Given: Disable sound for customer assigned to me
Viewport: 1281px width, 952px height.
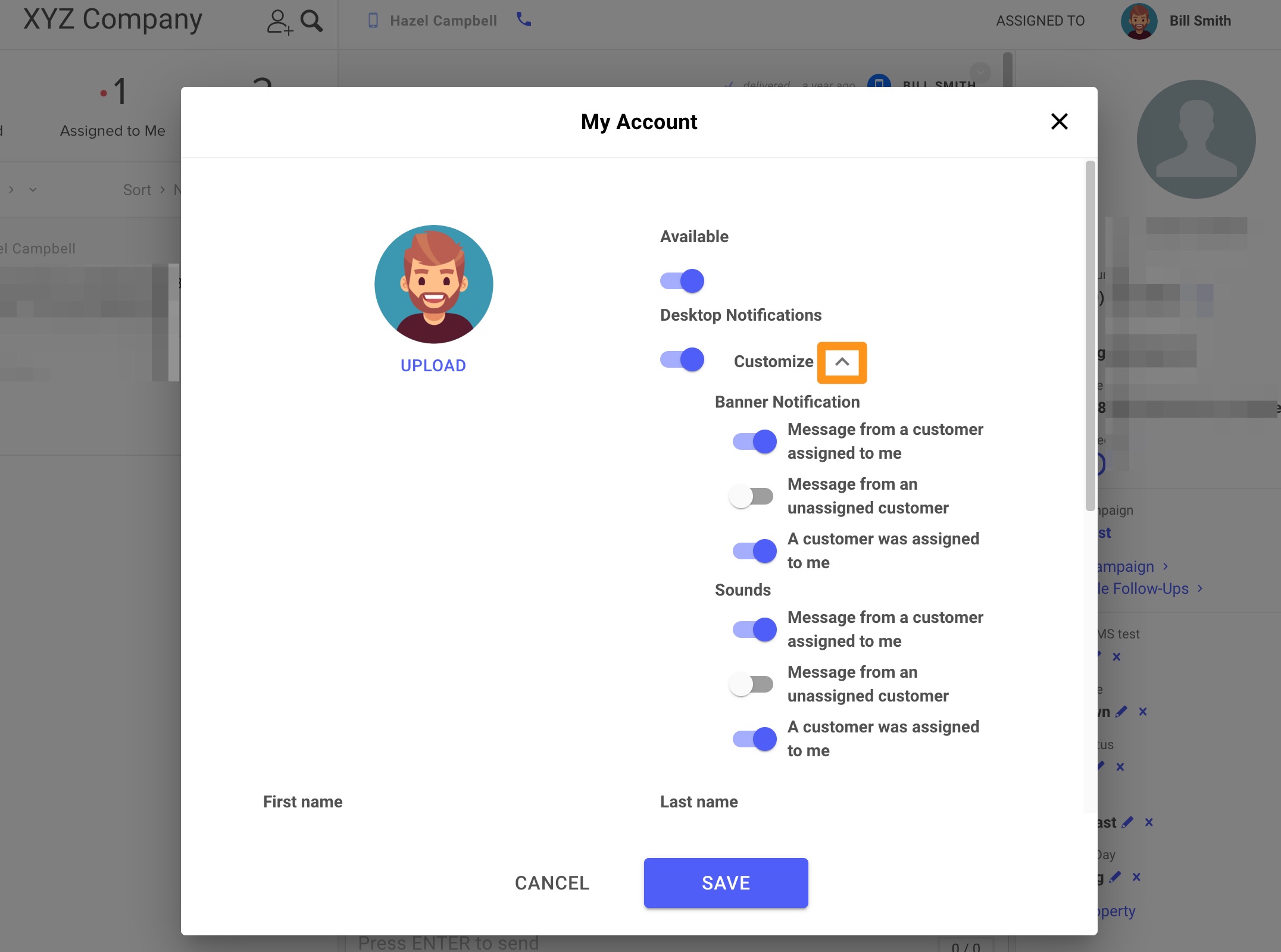Looking at the screenshot, I should pyautogui.click(x=754, y=739).
